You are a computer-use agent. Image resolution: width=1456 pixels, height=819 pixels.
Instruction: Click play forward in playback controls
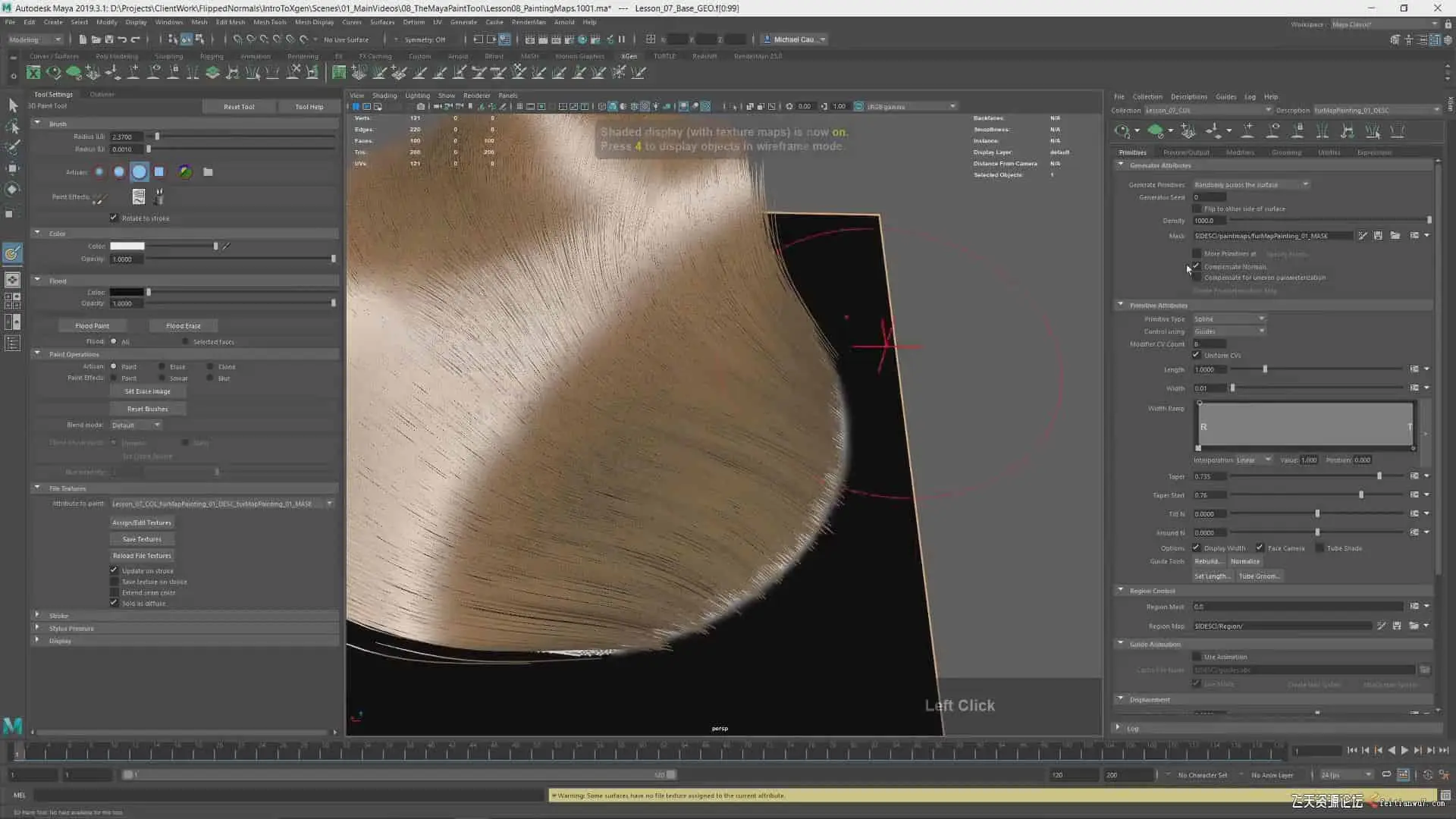pyautogui.click(x=1404, y=750)
